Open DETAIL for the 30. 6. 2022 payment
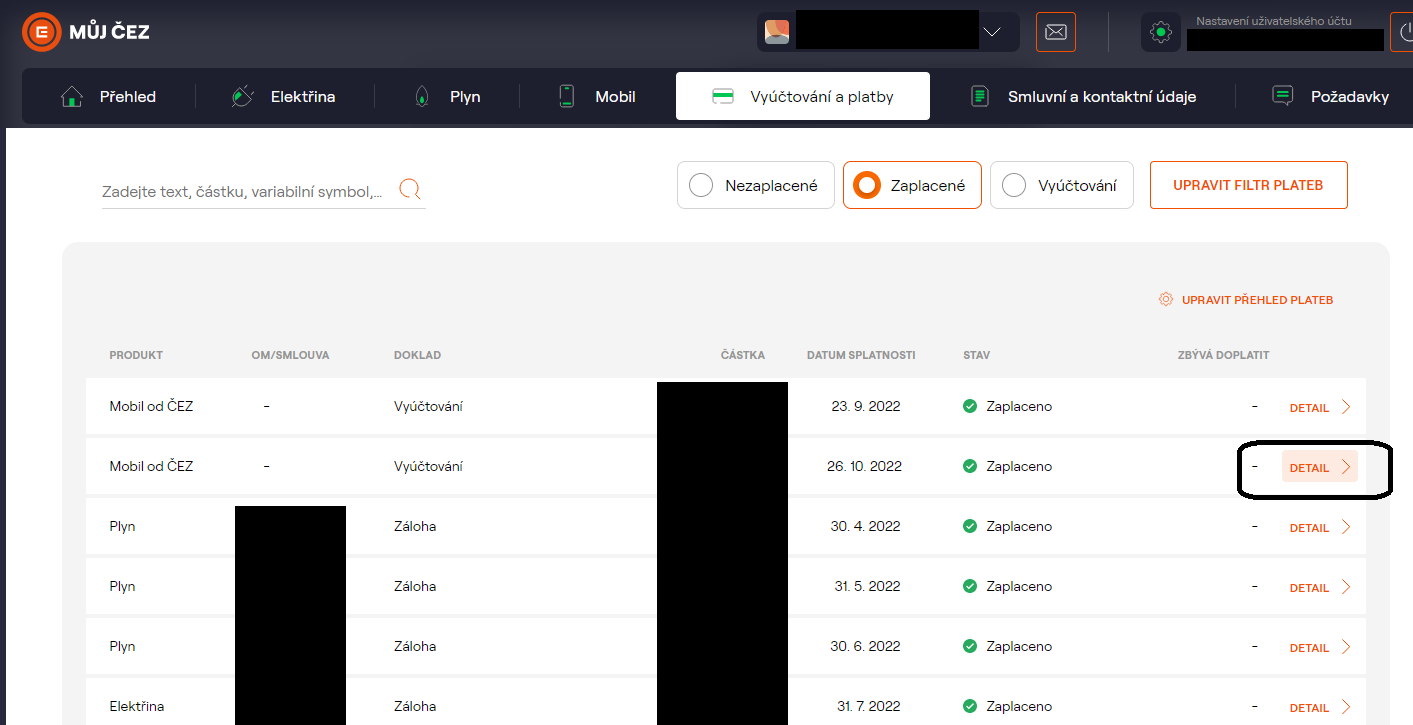 point(1320,647)
